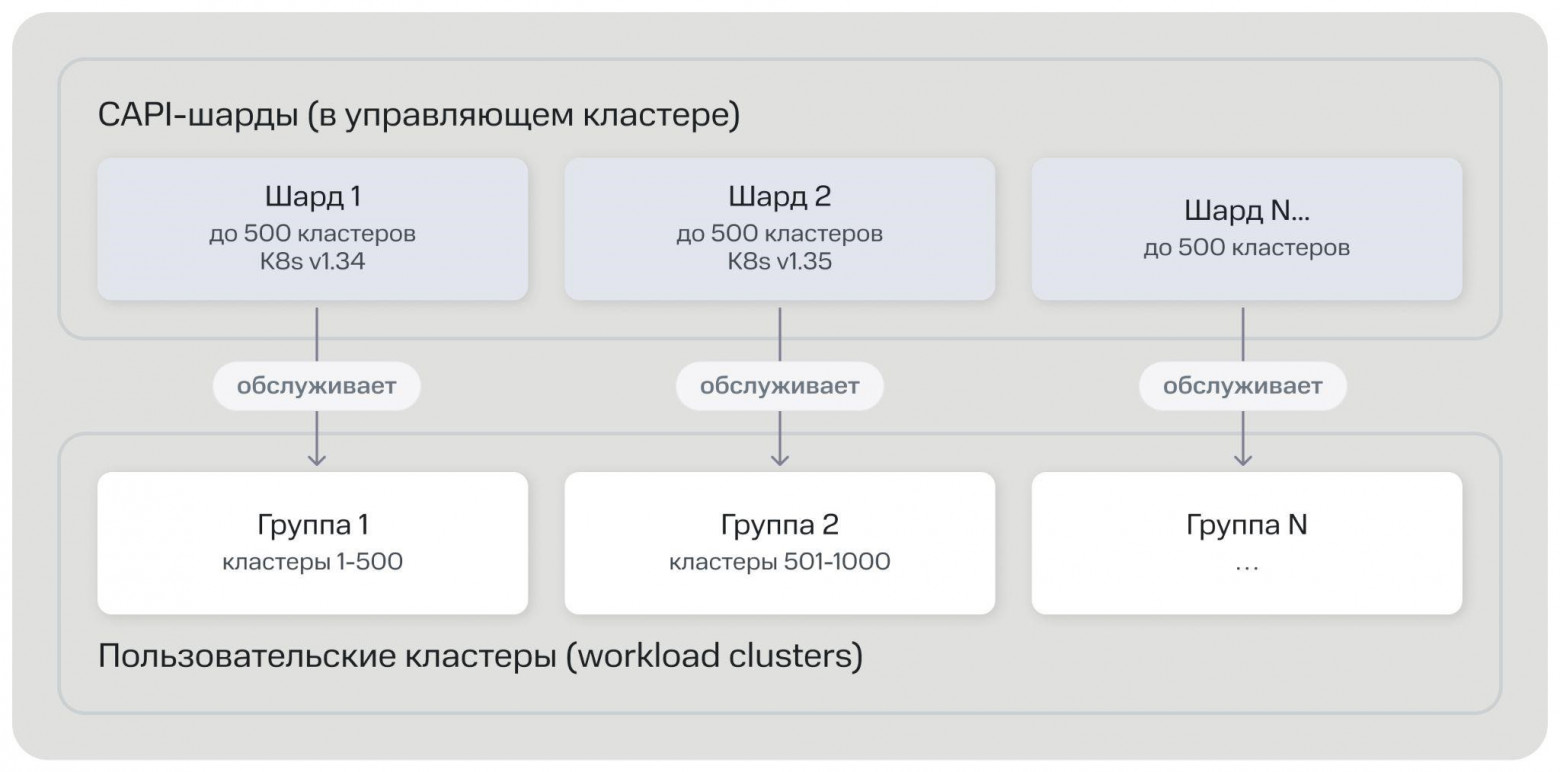Click the 'CAPI-шарды (в управляющем кластере)' heading
Image resolution: width=1560 pixels, height=772 pixels.
[x=419, y=115]
